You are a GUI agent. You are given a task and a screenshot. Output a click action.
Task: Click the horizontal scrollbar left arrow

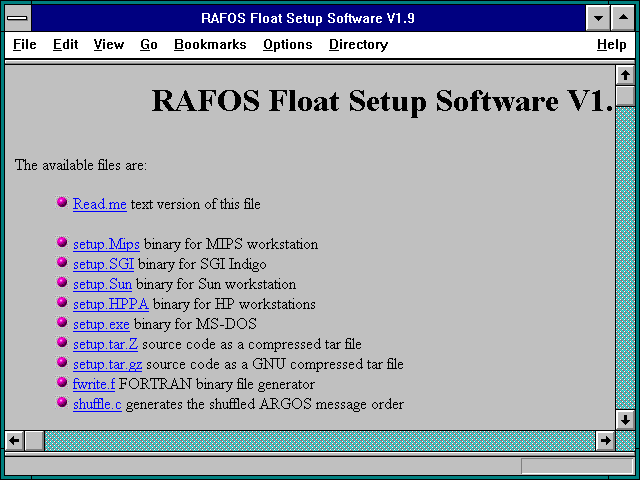click(x=14, y=440)
